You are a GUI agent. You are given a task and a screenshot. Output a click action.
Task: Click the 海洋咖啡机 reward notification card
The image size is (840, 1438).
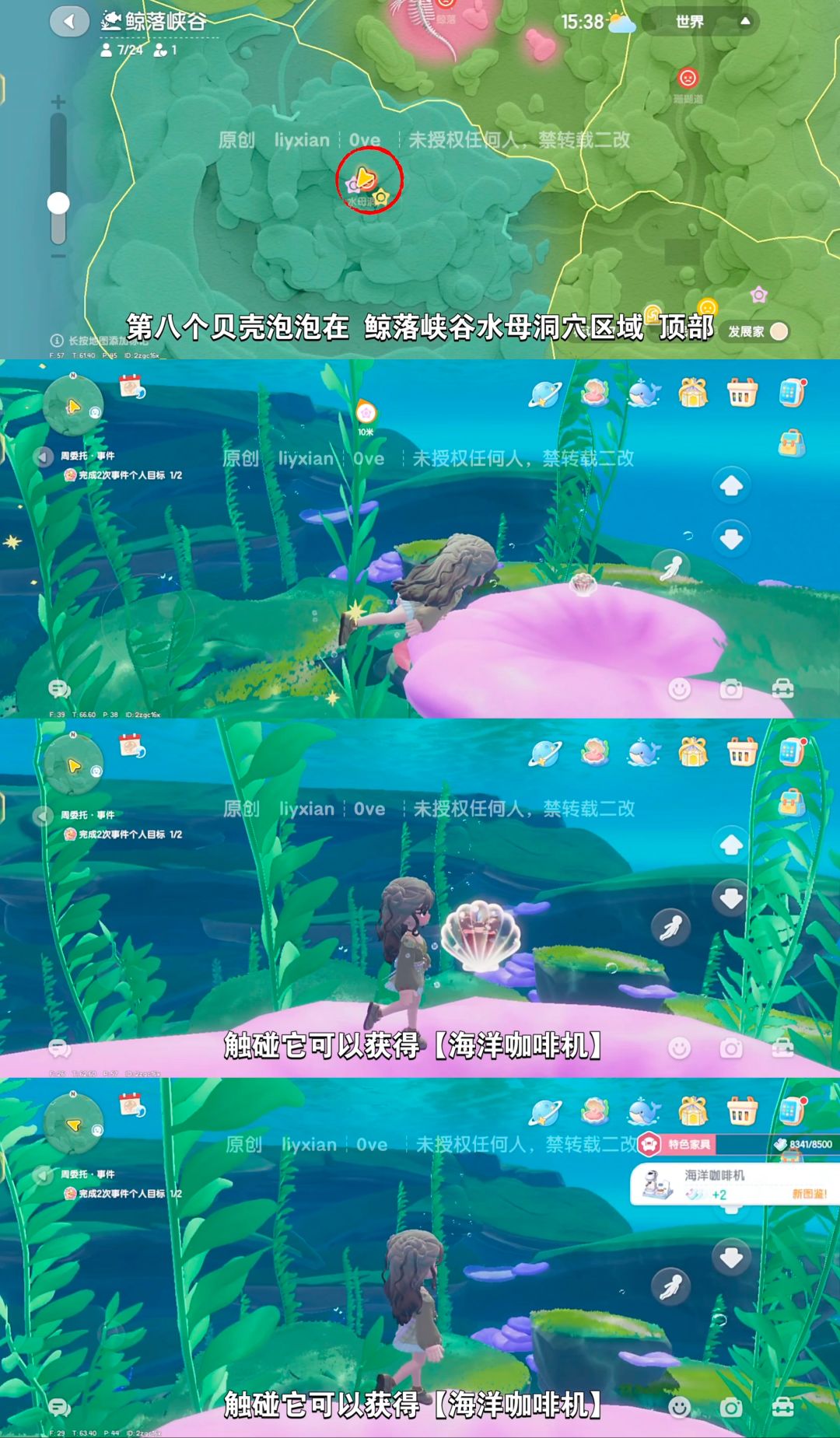click(x=735, y=1184)
